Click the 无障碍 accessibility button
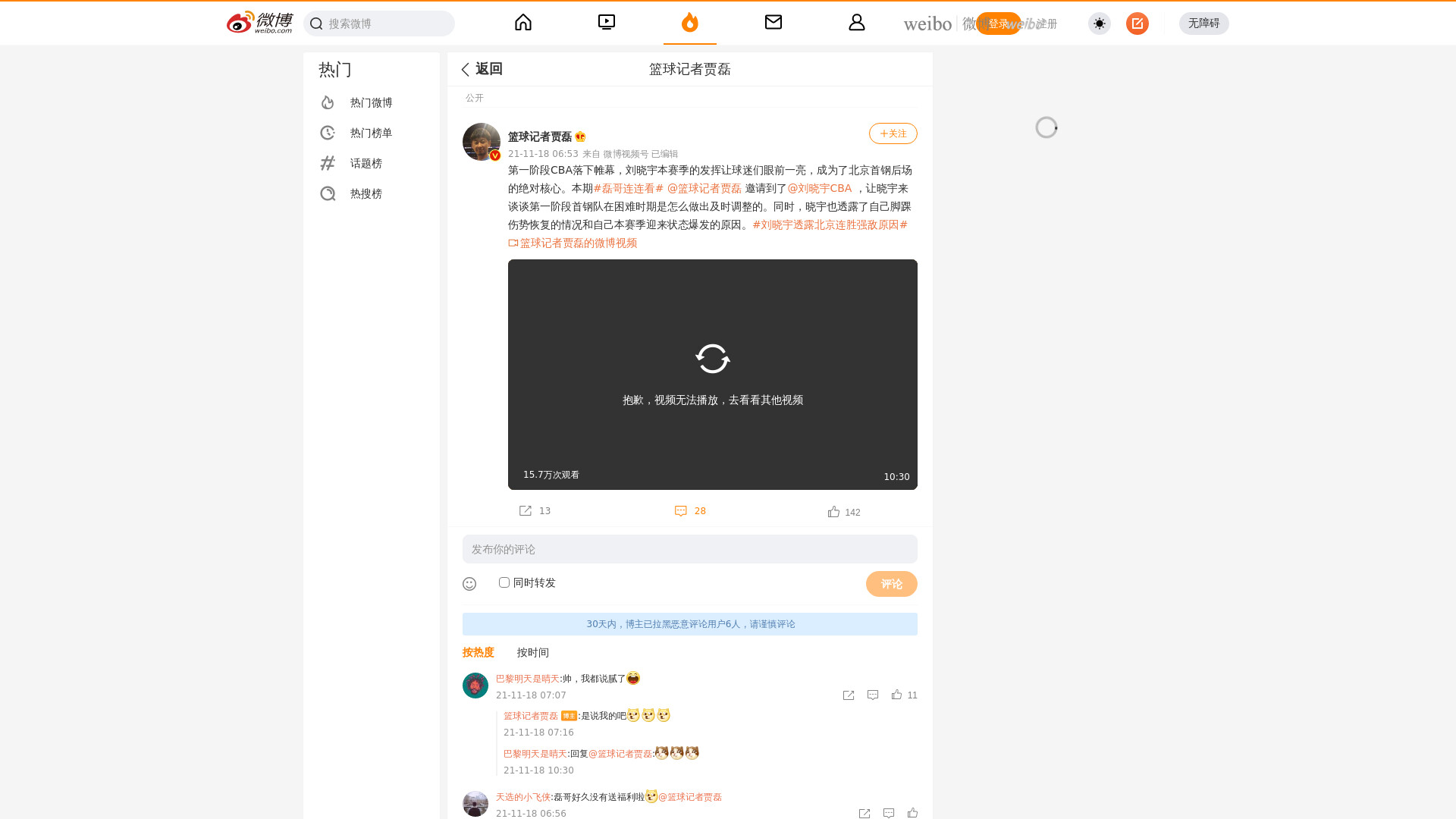Screen dimensions: 1456x819 (1204, 24)
